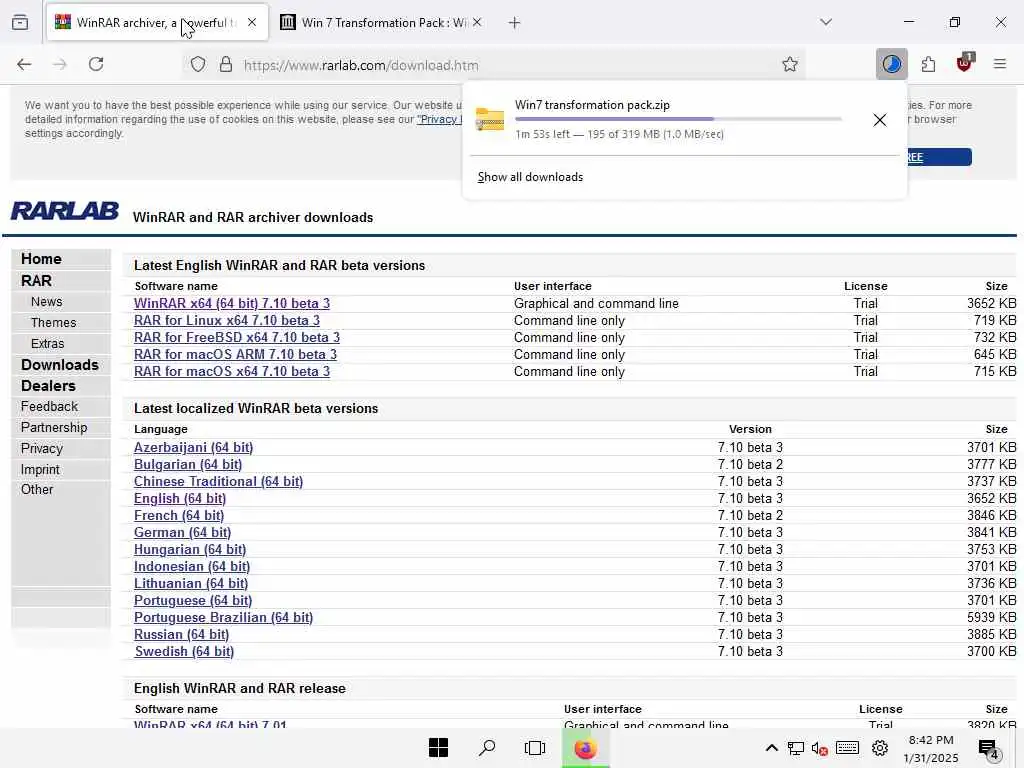
Task: Open the English (64 bit) localized link
Action: (180, 498)
